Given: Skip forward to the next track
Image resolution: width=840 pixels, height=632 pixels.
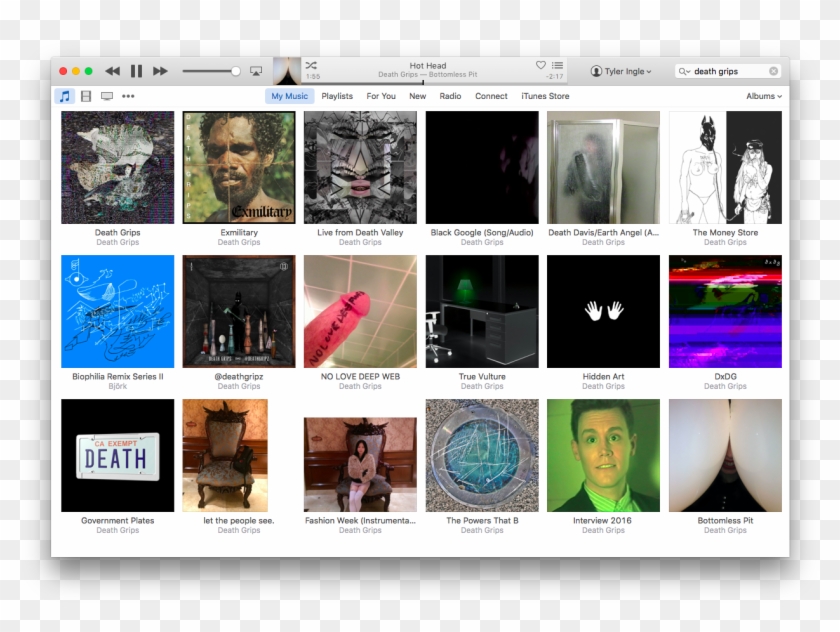Looking at the screenshot, I should point(160,71).
